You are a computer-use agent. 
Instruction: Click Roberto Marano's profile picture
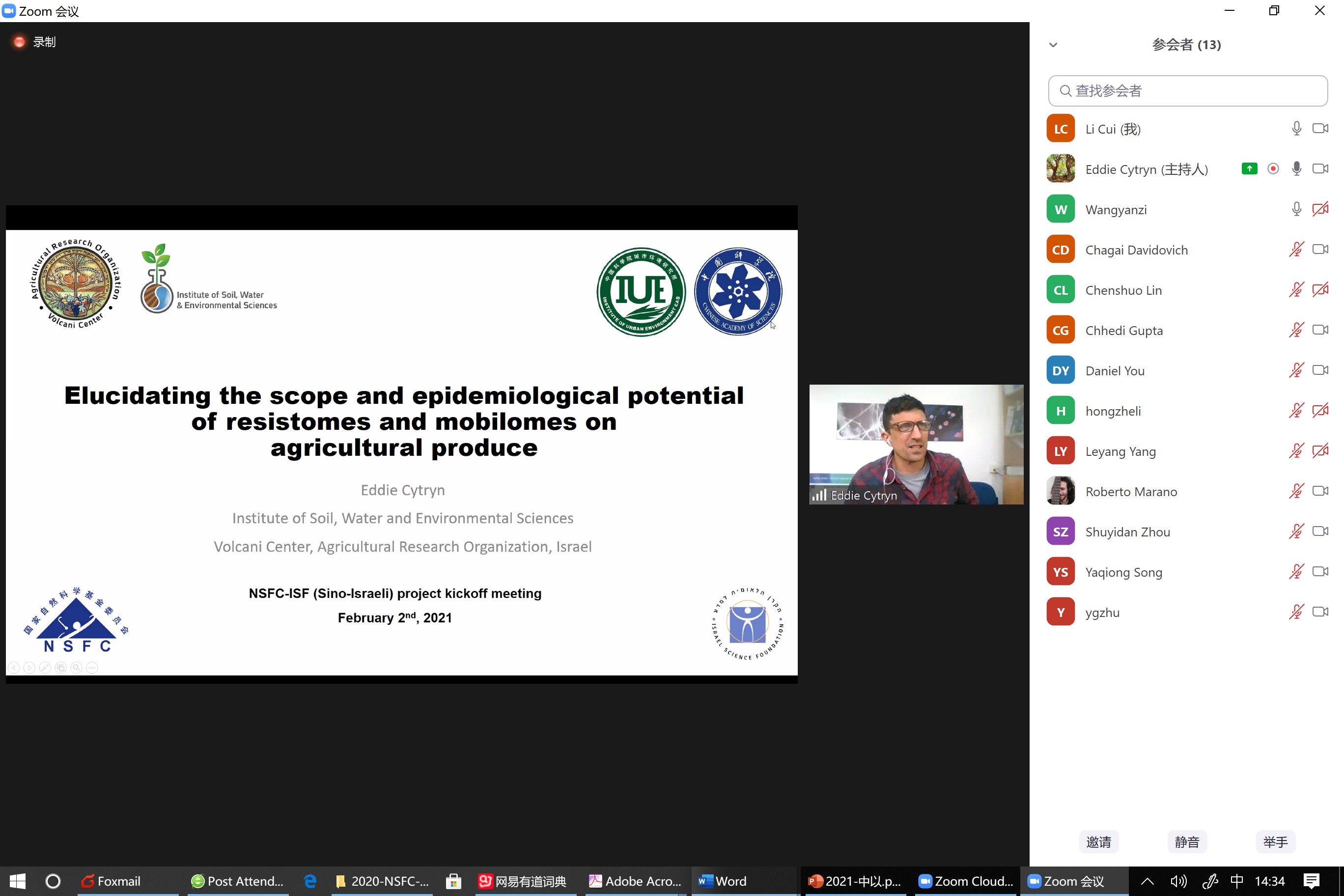coord(1060,491)
